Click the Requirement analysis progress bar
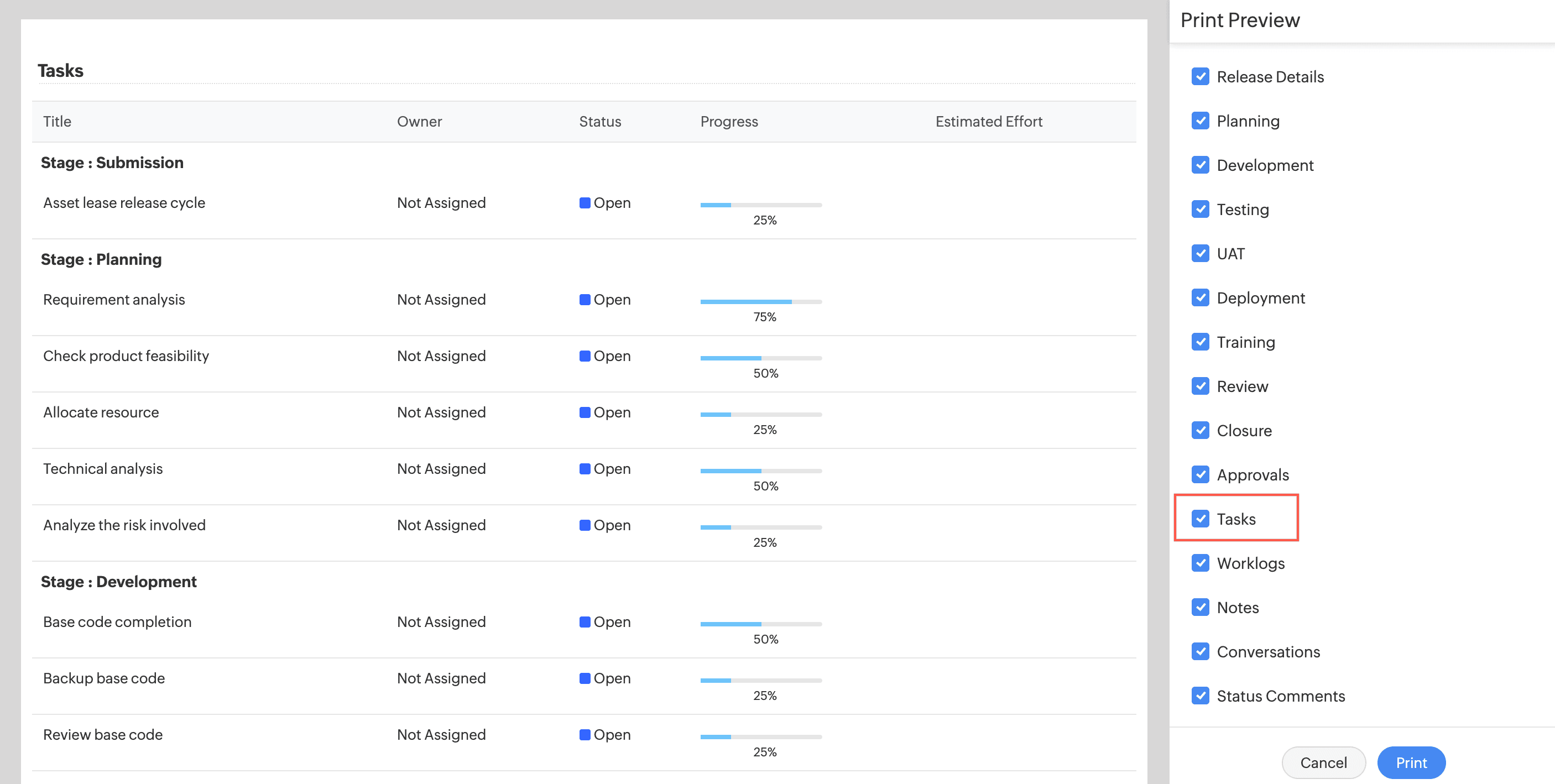 pyautogui.click(x=760, y=301)
